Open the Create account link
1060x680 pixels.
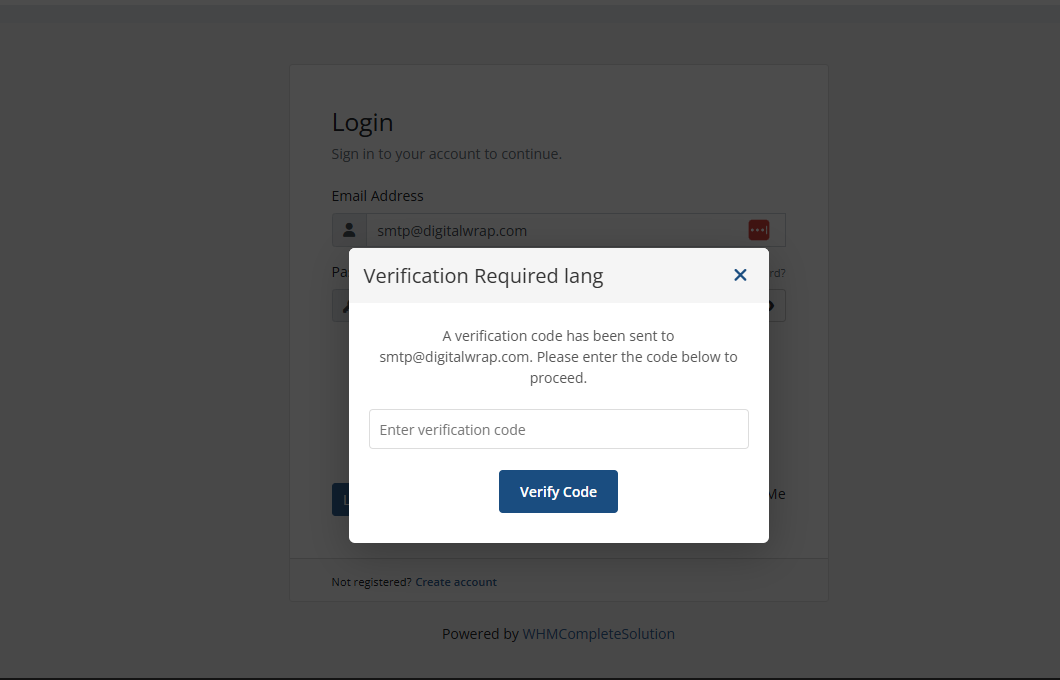(456, 582)
